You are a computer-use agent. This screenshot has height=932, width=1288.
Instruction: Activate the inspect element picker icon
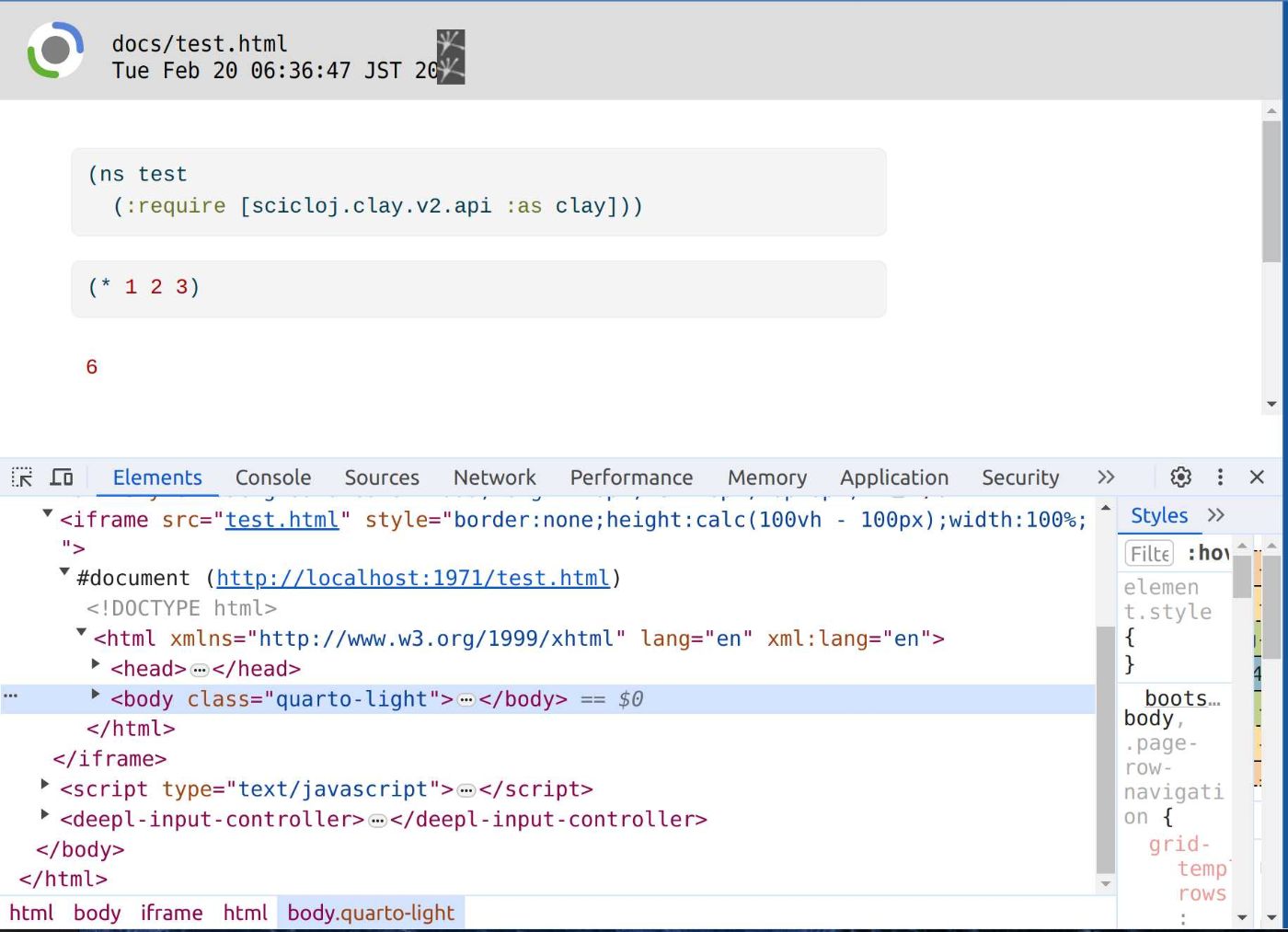pos(22,477)
